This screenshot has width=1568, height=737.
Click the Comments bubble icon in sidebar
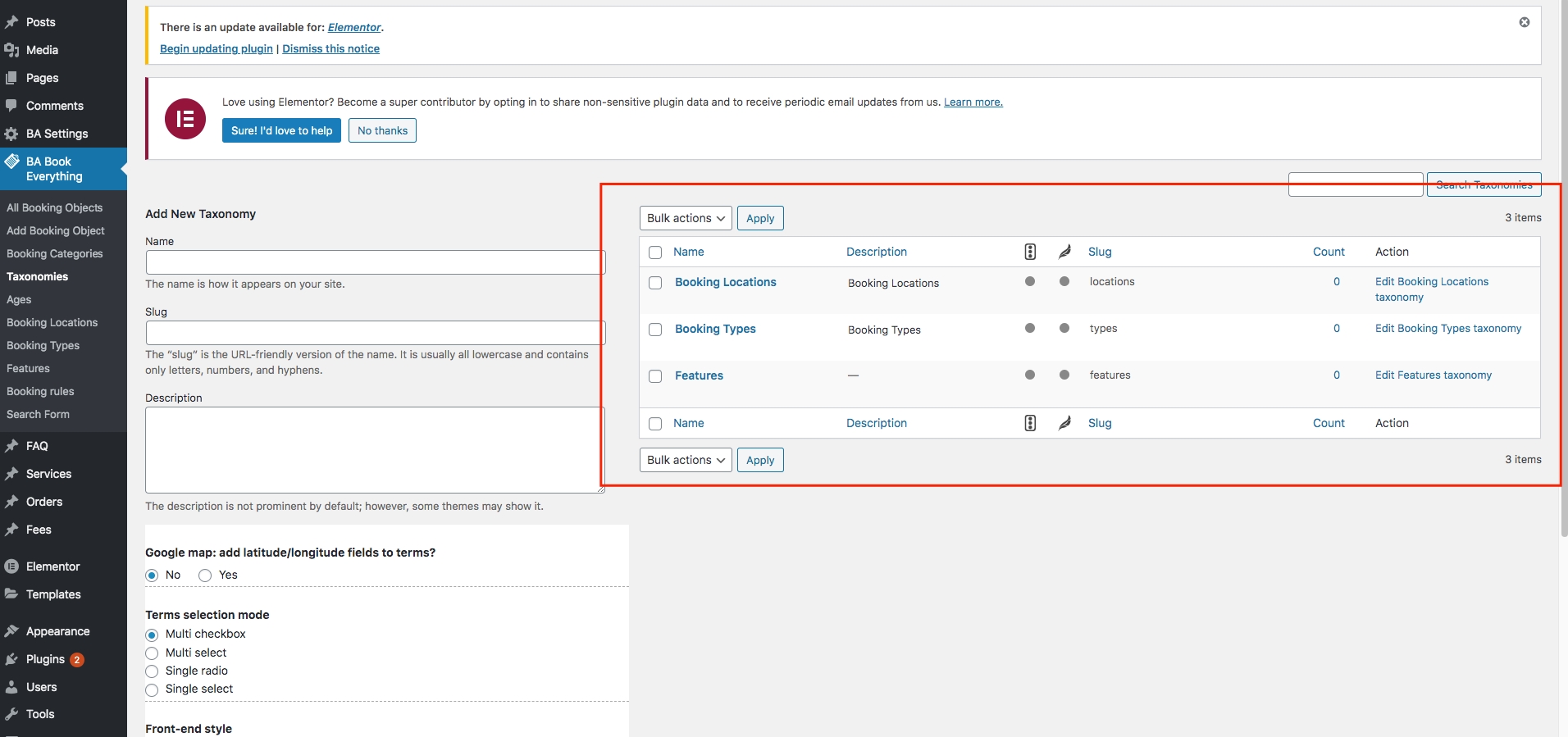point(11,106)
